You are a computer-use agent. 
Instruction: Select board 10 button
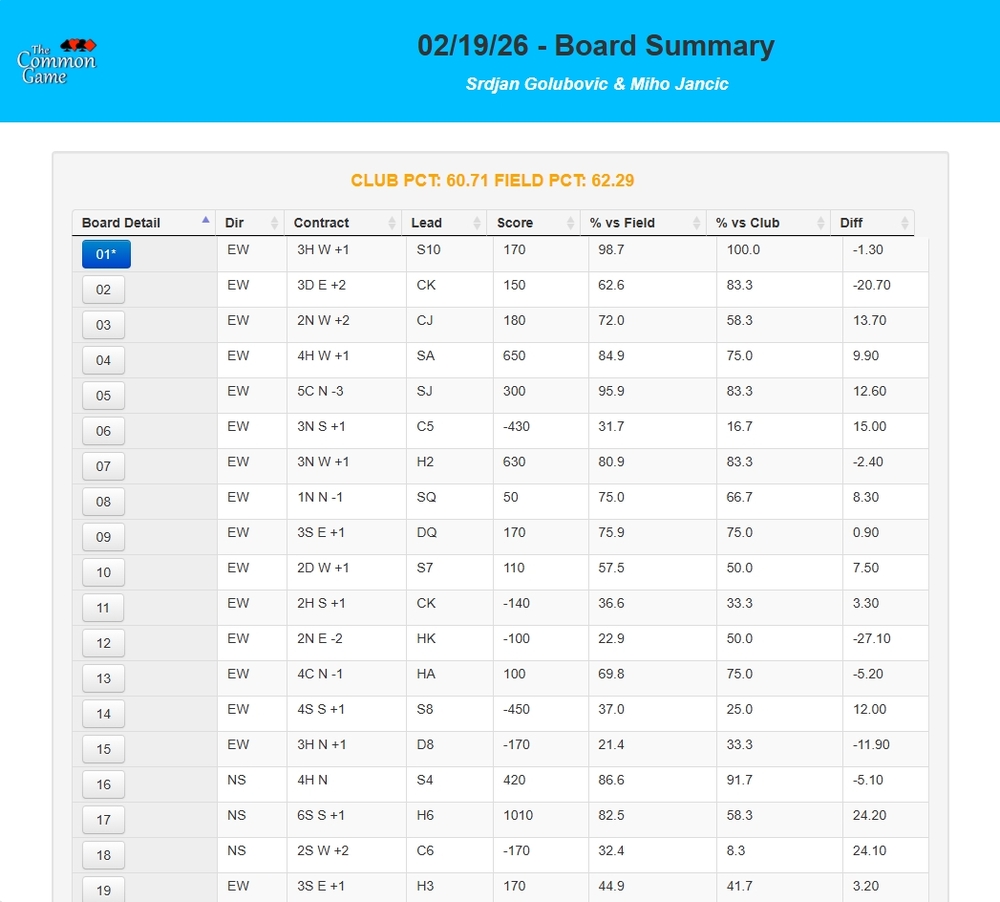pos(104,573)
